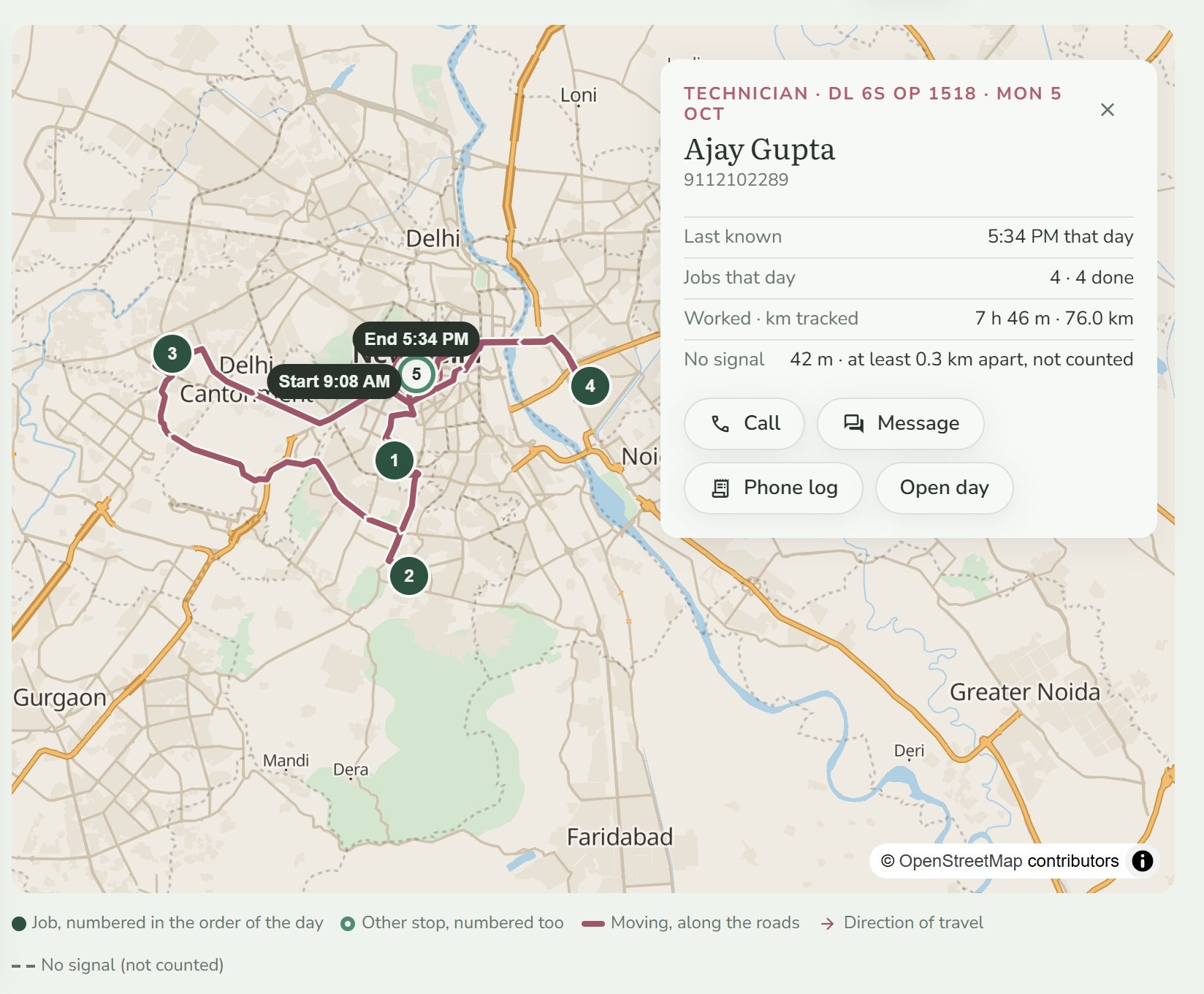
Task: Click the '7 h 46 m · 76.0 km' value
Action: pyautogui.click(x=1054, y=319)
